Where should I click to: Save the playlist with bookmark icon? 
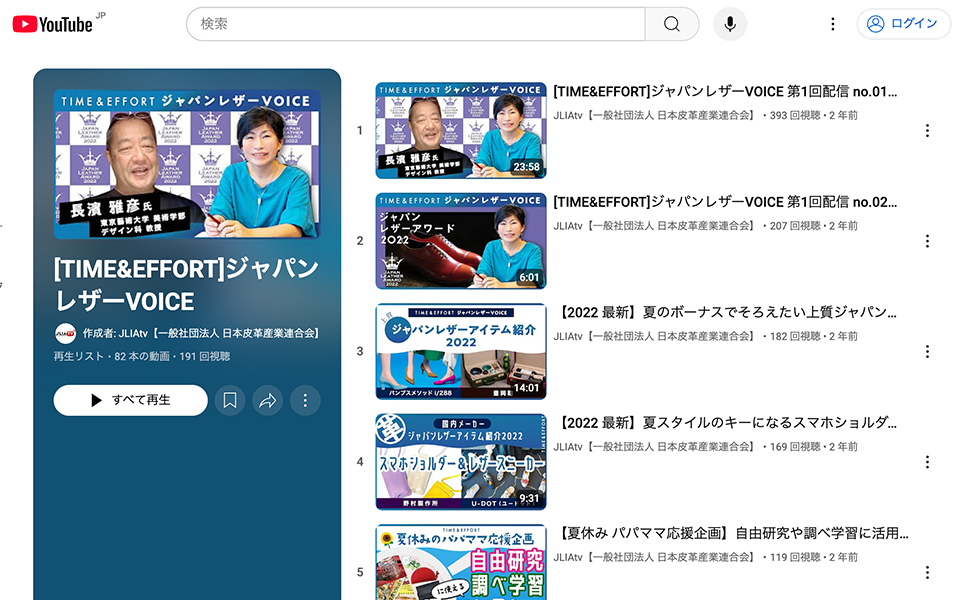pos(230,400)
